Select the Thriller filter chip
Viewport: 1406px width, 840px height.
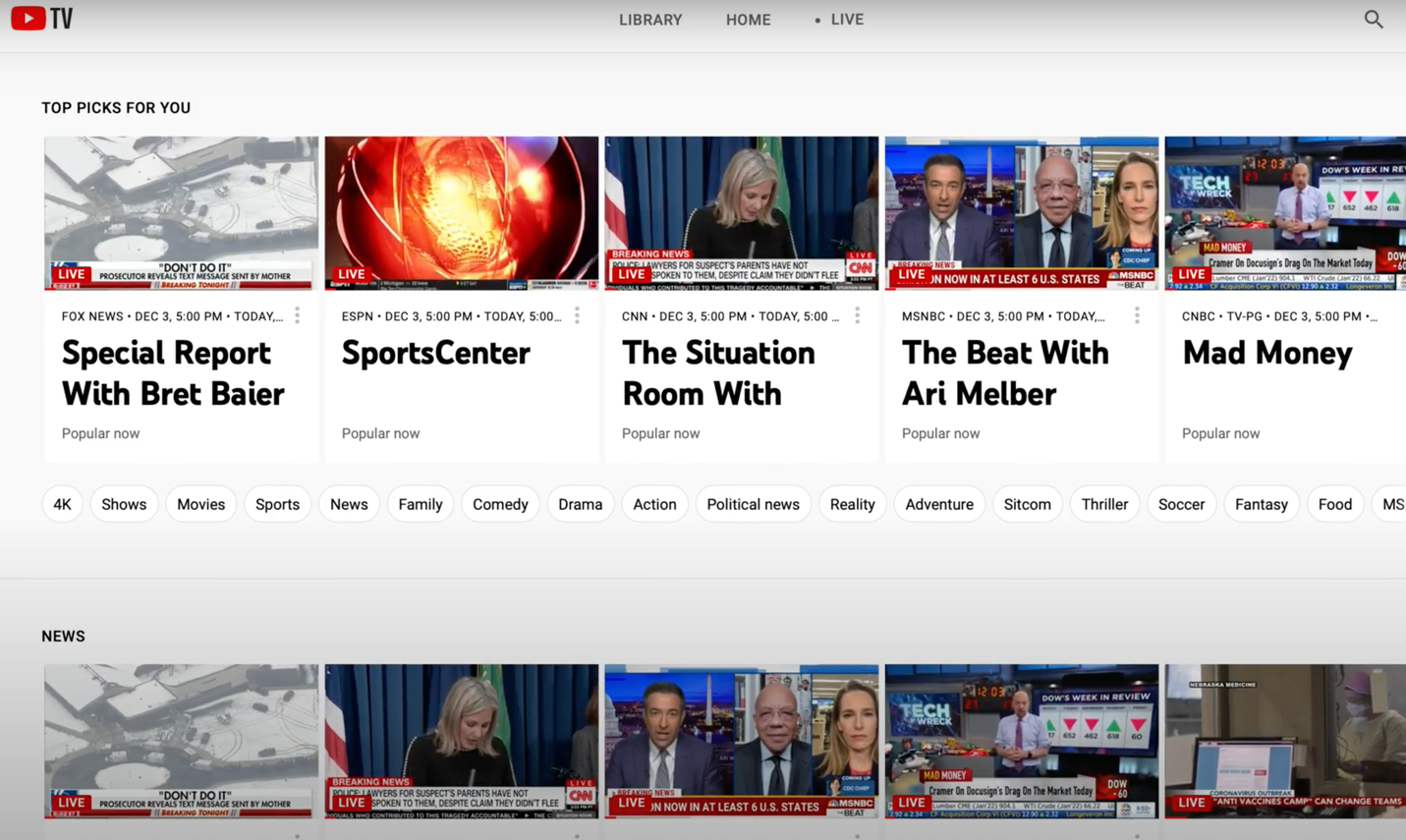click(x=1104, y=504)
